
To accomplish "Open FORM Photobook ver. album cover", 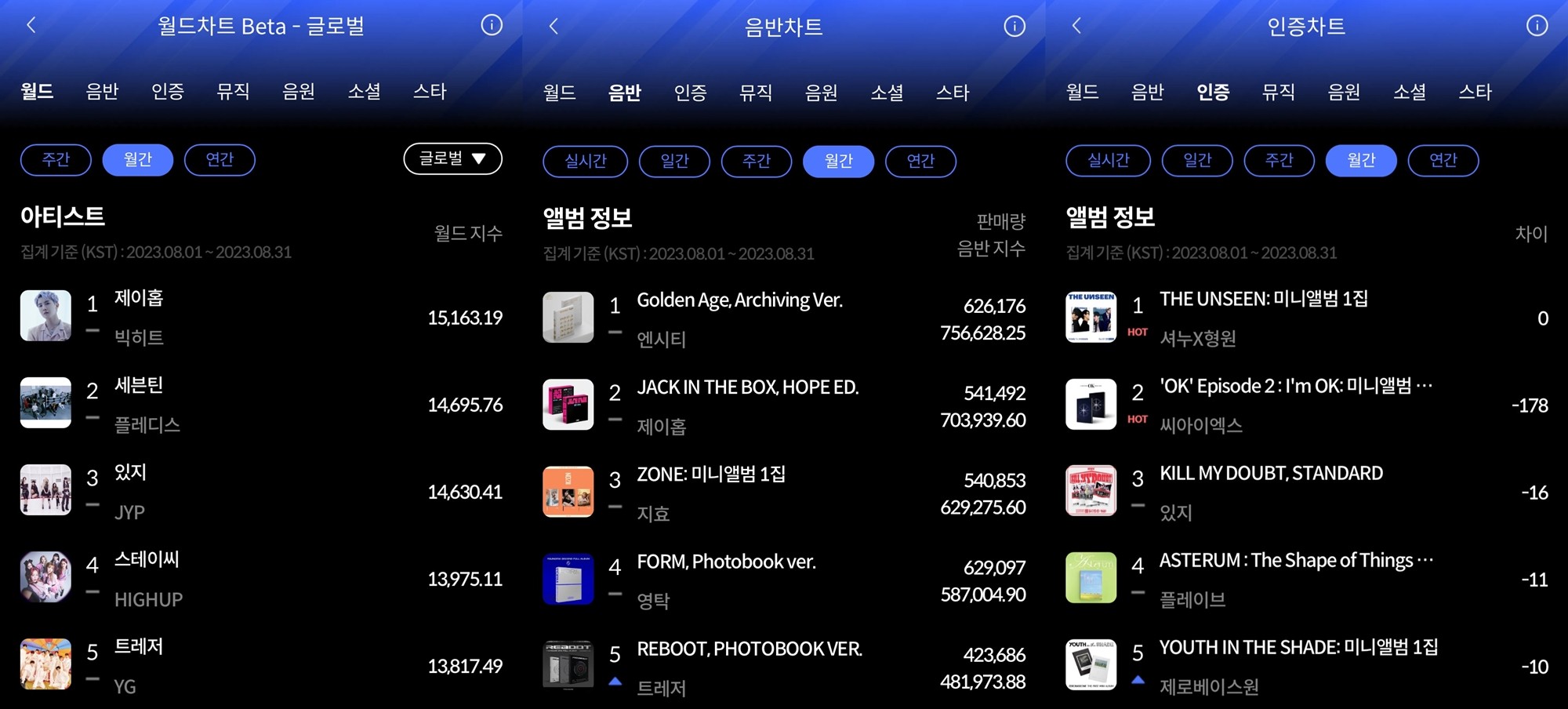I will tap(568, 579).
